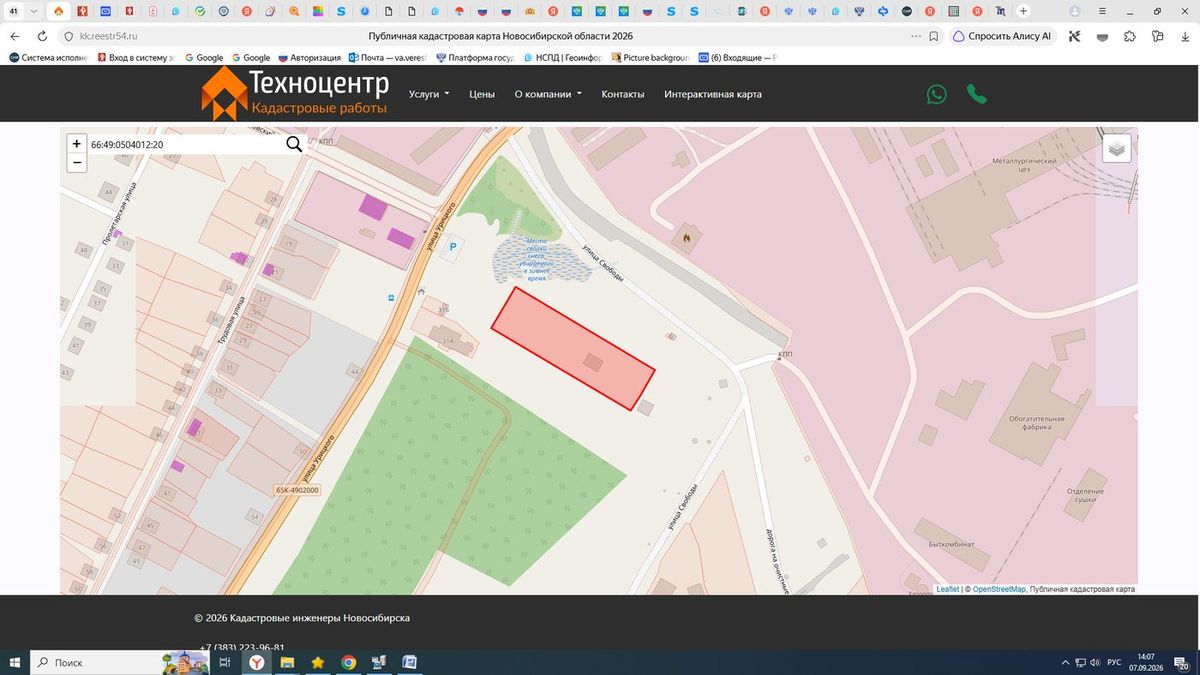Viewport: 1200px width, 675px height.
Task: Switch keyboard language РУС indicator
Action: tap(1113, 662)
